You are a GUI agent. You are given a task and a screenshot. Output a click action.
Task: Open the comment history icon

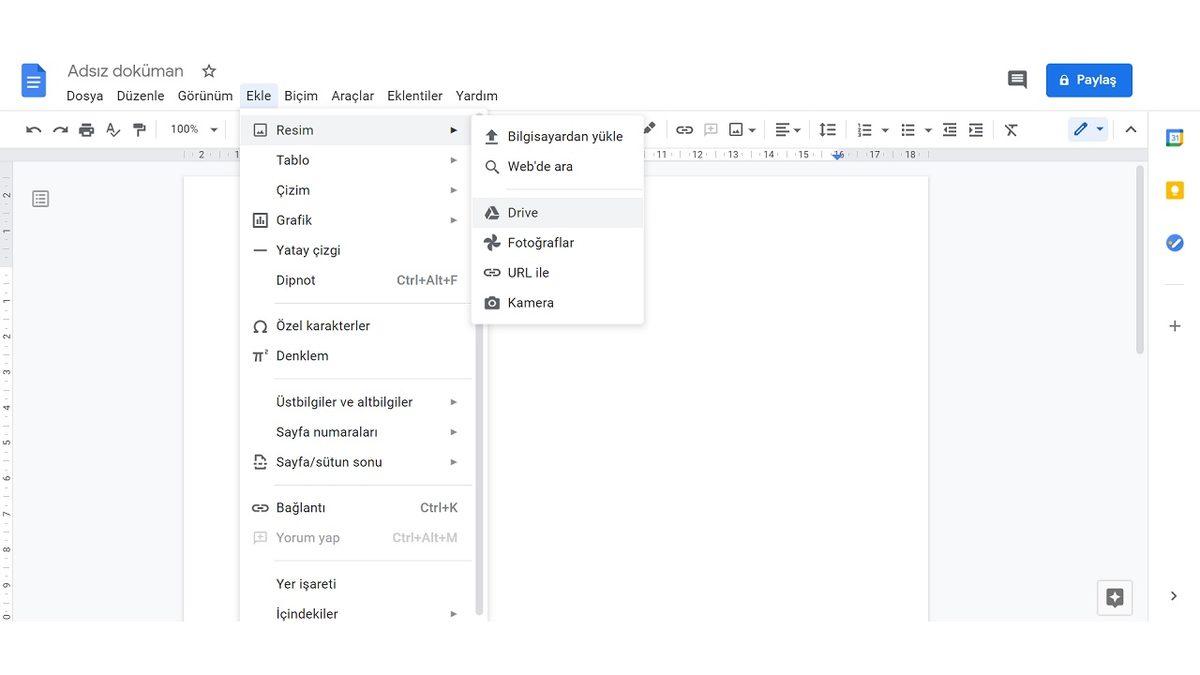click(1017, 80)
